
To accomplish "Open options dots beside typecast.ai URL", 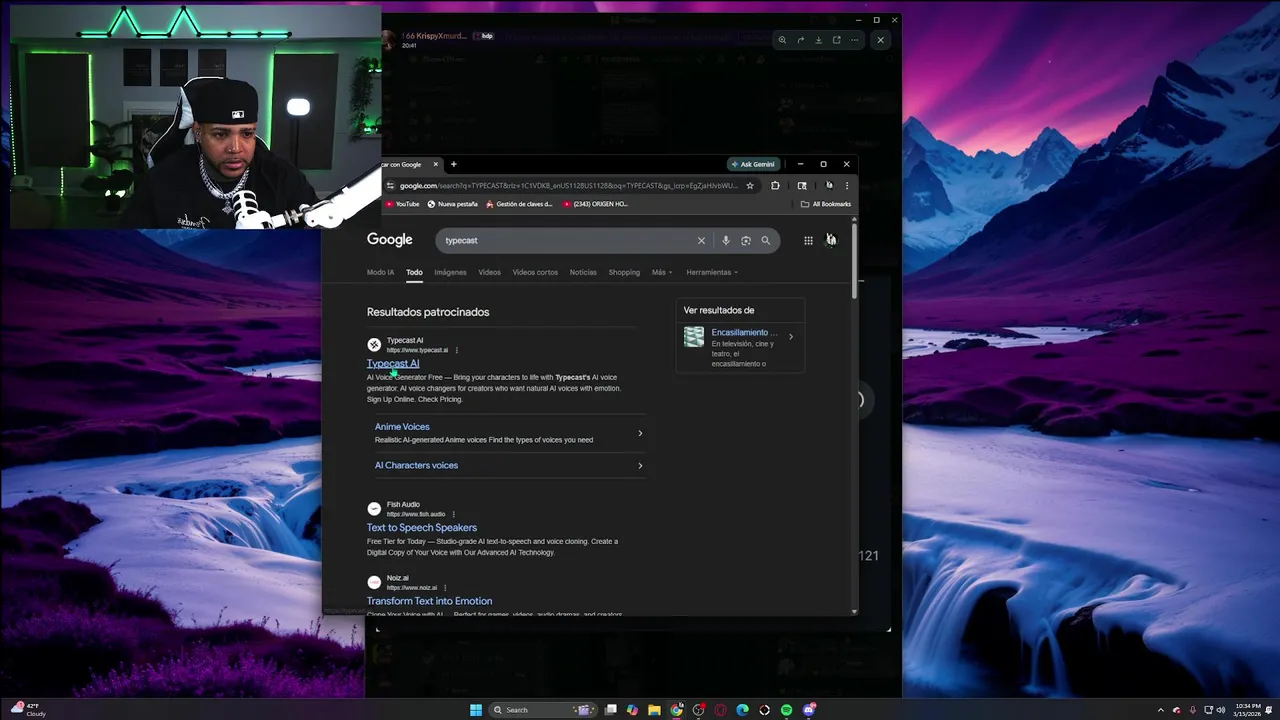I will (x=456, y=350).
